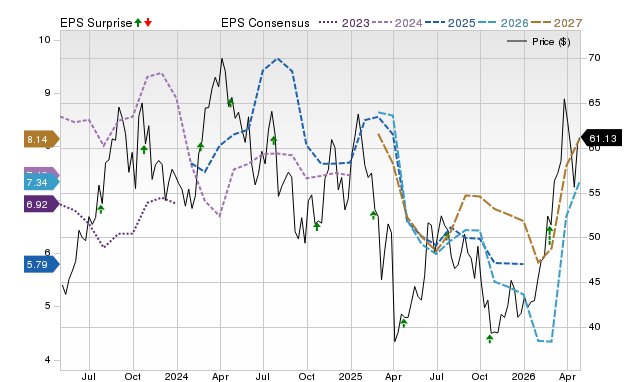
Task: Select the green surprise arrow after Jul 2025
Action: point(447,235)
